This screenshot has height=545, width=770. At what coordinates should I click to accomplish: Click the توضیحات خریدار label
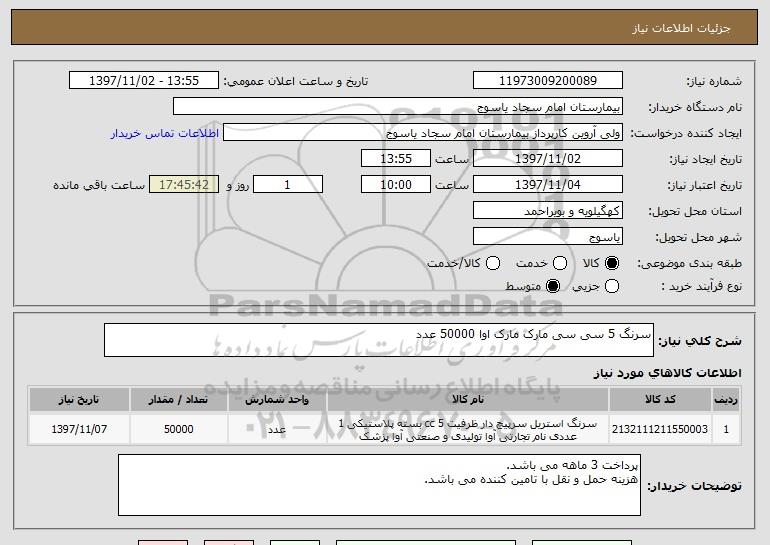pos(694,486)
